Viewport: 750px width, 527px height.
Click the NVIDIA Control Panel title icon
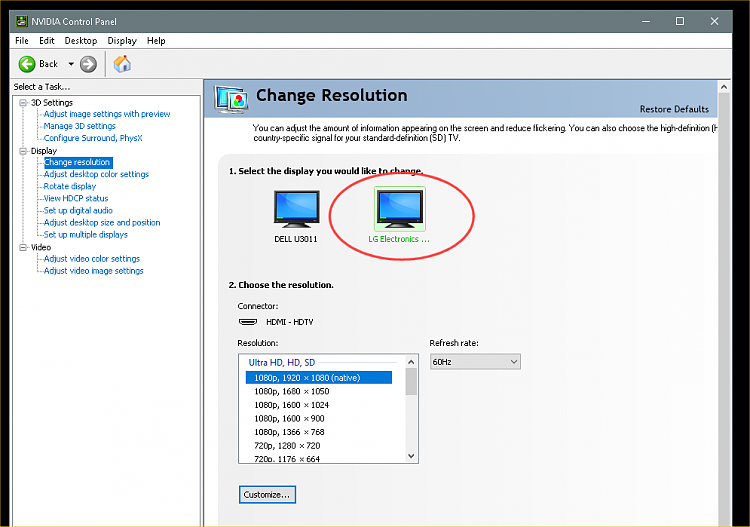(22, 21)
